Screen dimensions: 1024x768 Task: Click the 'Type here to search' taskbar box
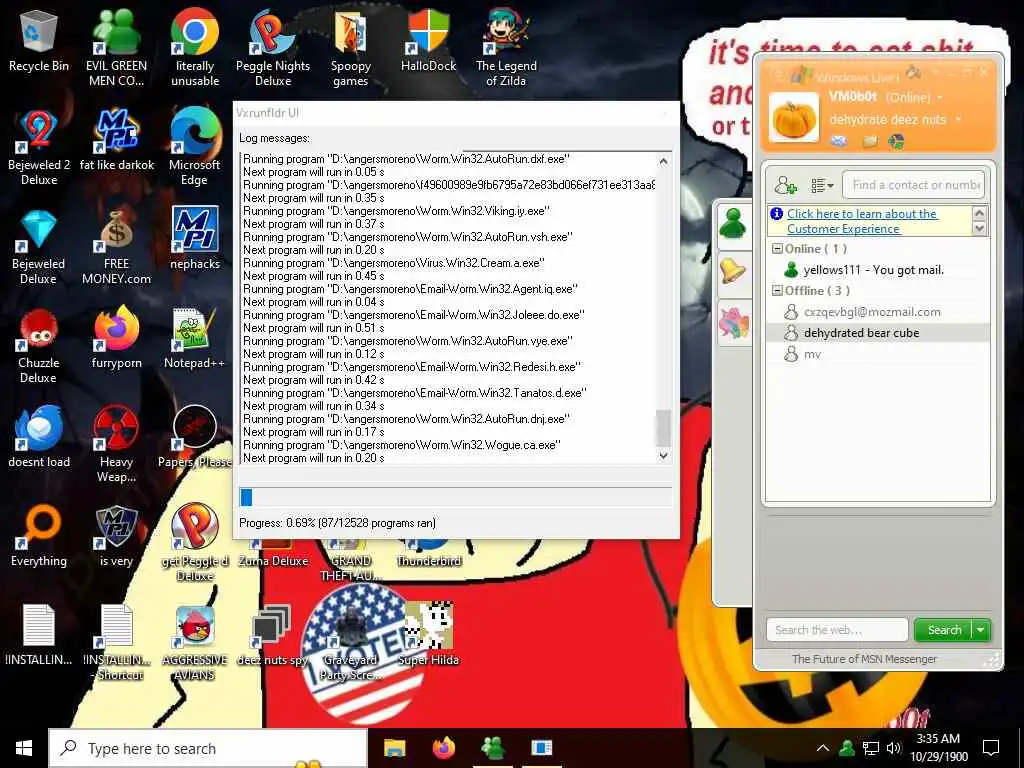point(208,748)
